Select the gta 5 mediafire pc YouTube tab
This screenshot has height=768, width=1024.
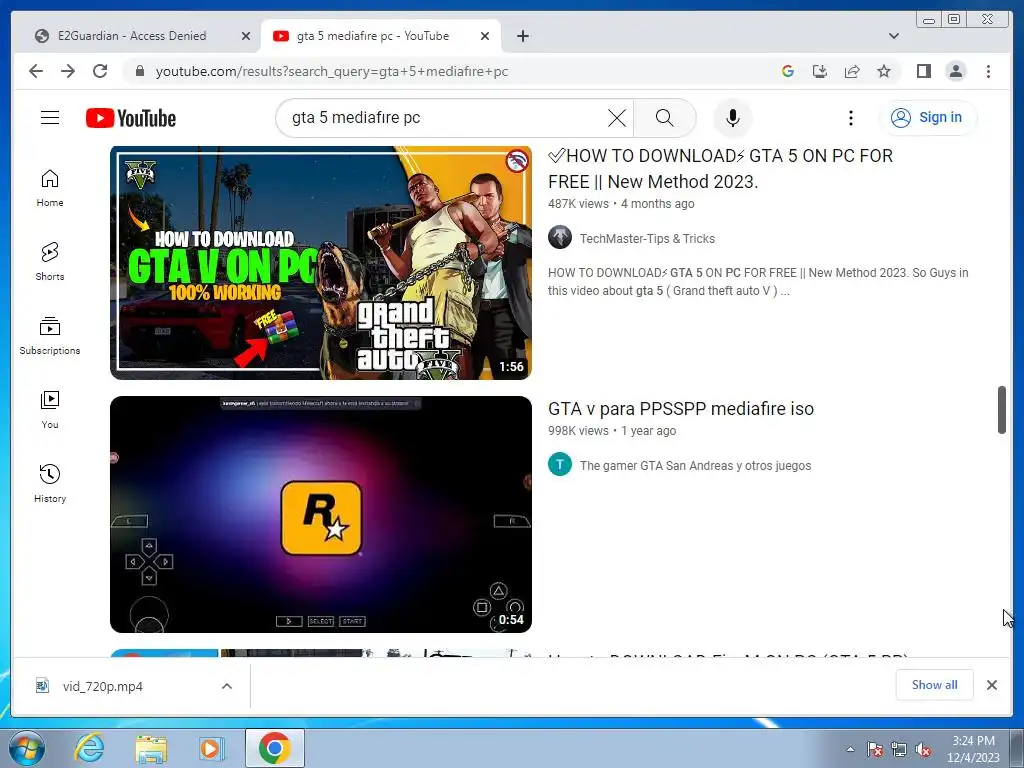372,36
